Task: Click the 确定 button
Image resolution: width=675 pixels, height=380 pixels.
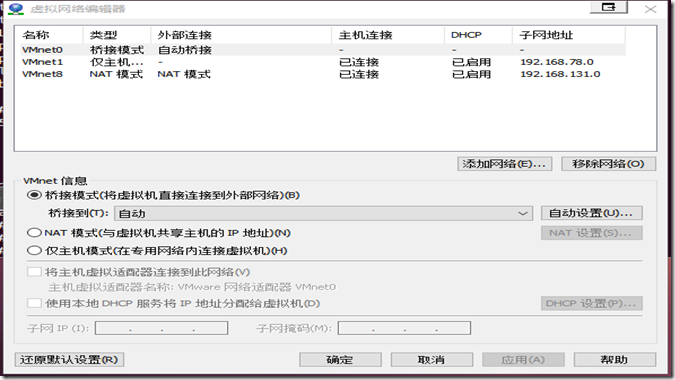Action: click(x=340, y=359)
